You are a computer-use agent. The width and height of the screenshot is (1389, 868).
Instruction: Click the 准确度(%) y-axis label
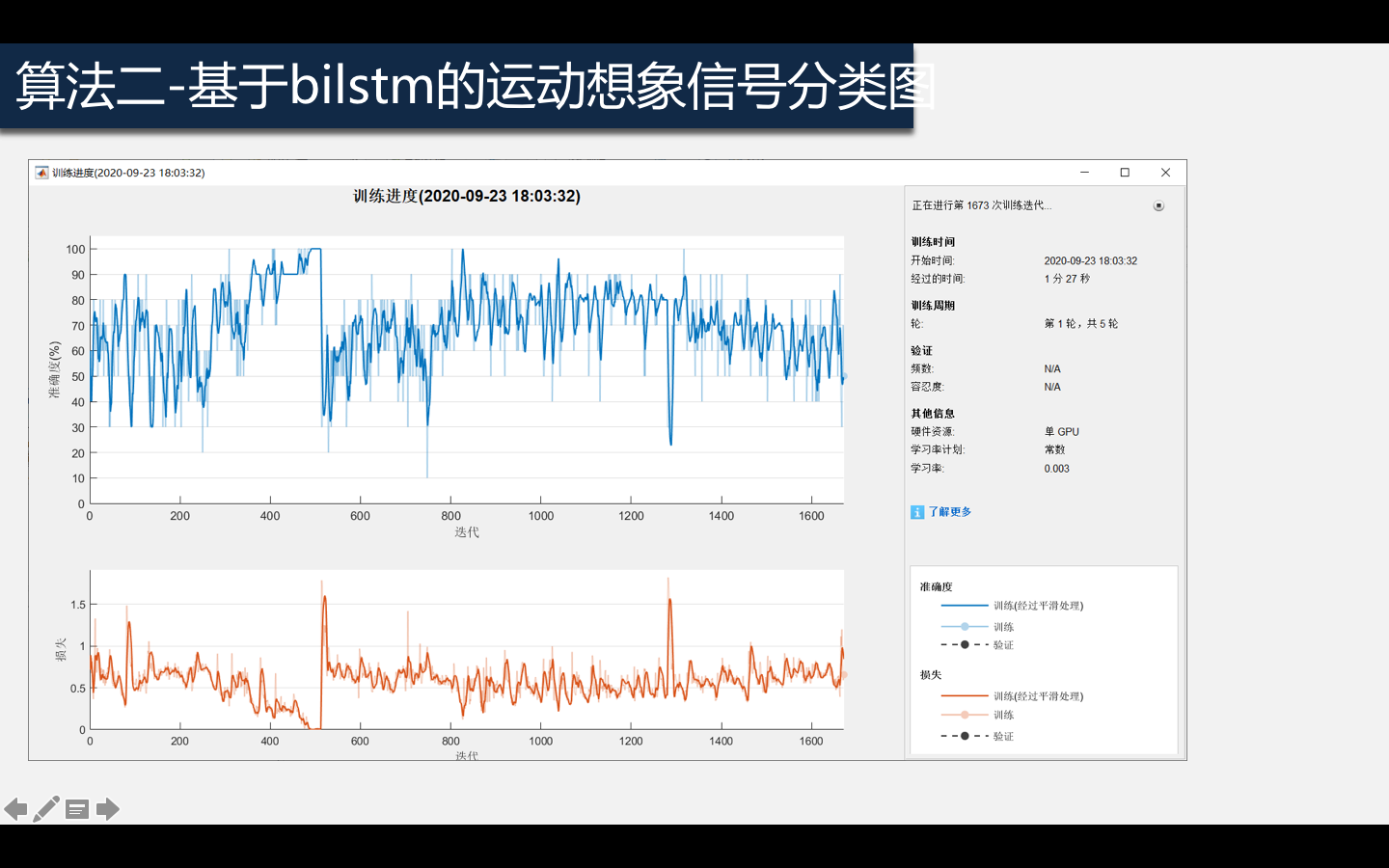55,369
